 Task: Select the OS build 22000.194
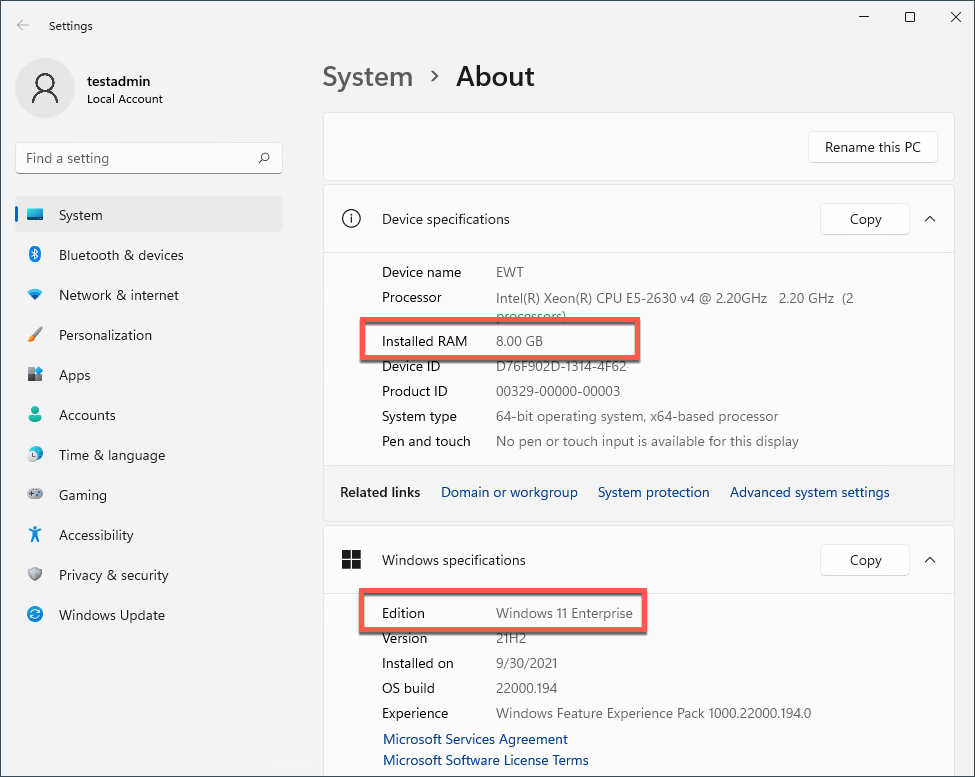pyautogui.click(x=526, y=688)
